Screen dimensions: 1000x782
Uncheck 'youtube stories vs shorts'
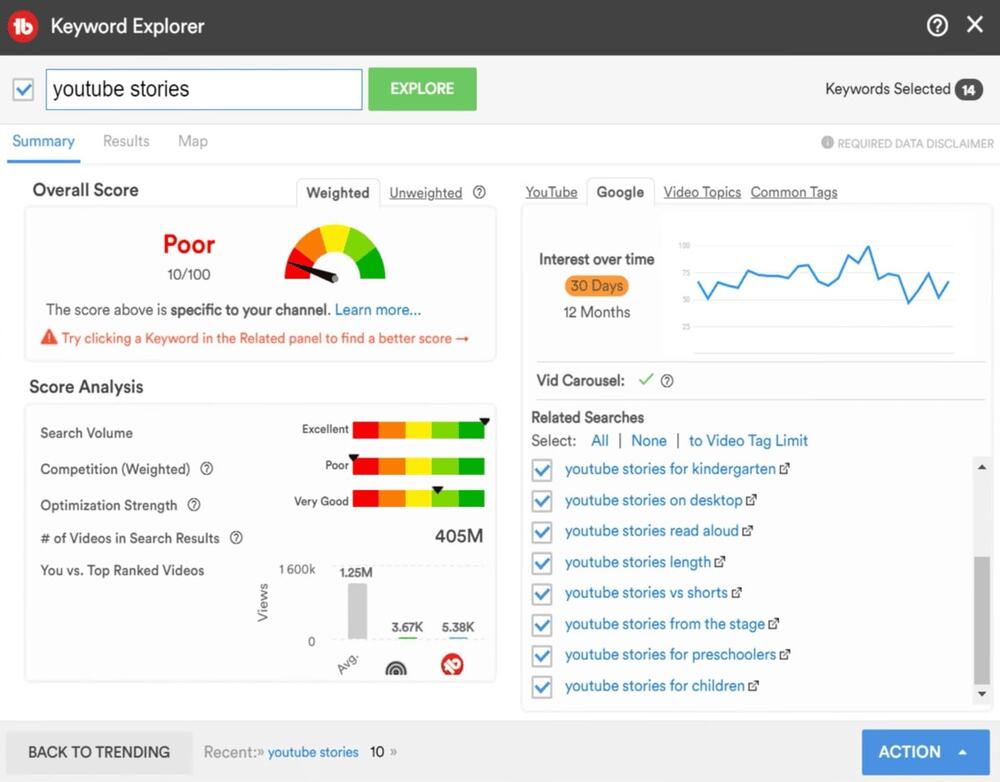(542, 594)
